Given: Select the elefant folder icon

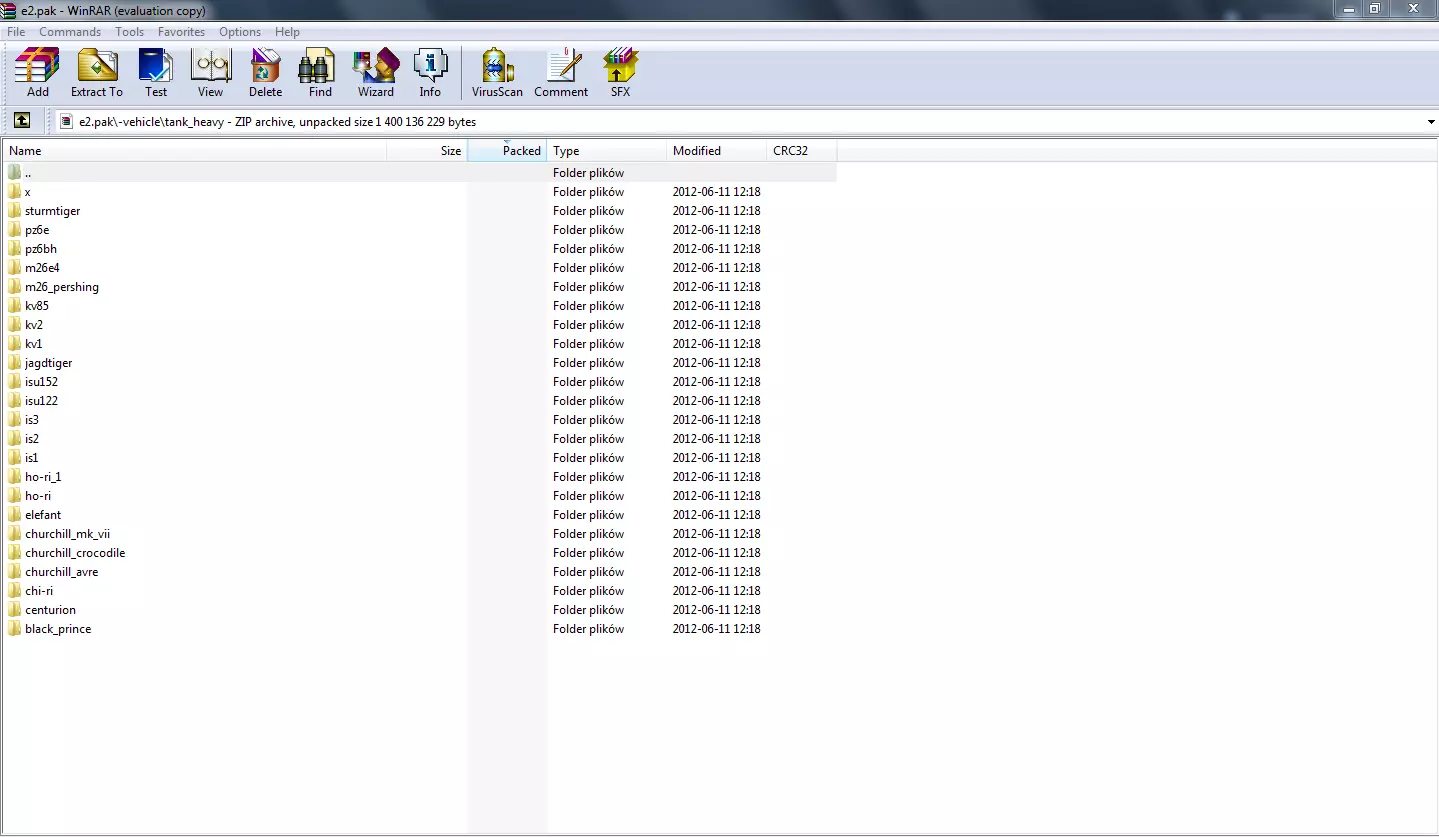Looking at the screenshot, I should pyautogui.click(x=14, y=515).
